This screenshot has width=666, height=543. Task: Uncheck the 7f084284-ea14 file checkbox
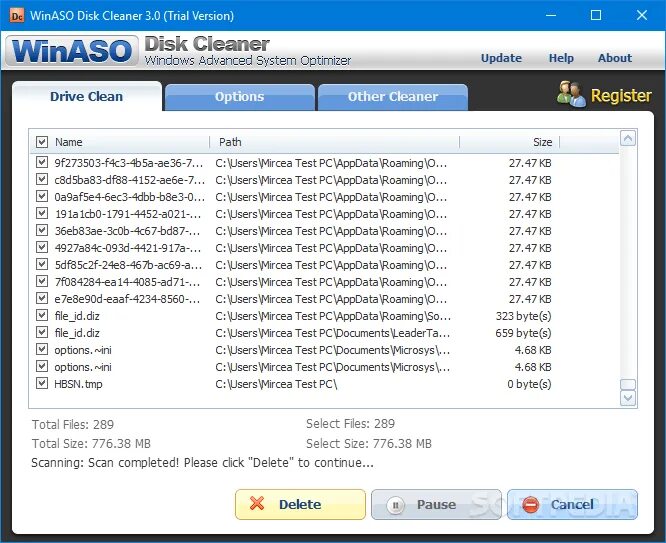42,281
